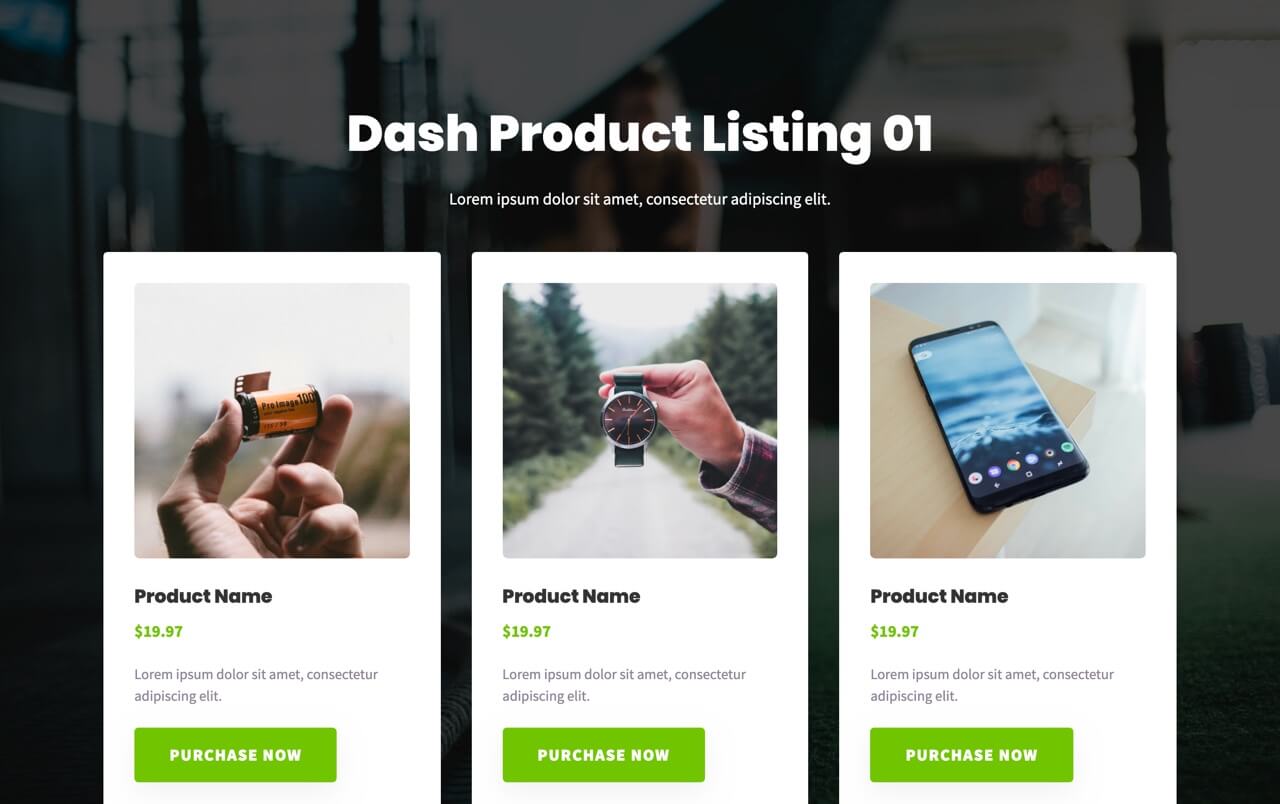Click Purchase Now under the wristwatch product

(603, 755)
